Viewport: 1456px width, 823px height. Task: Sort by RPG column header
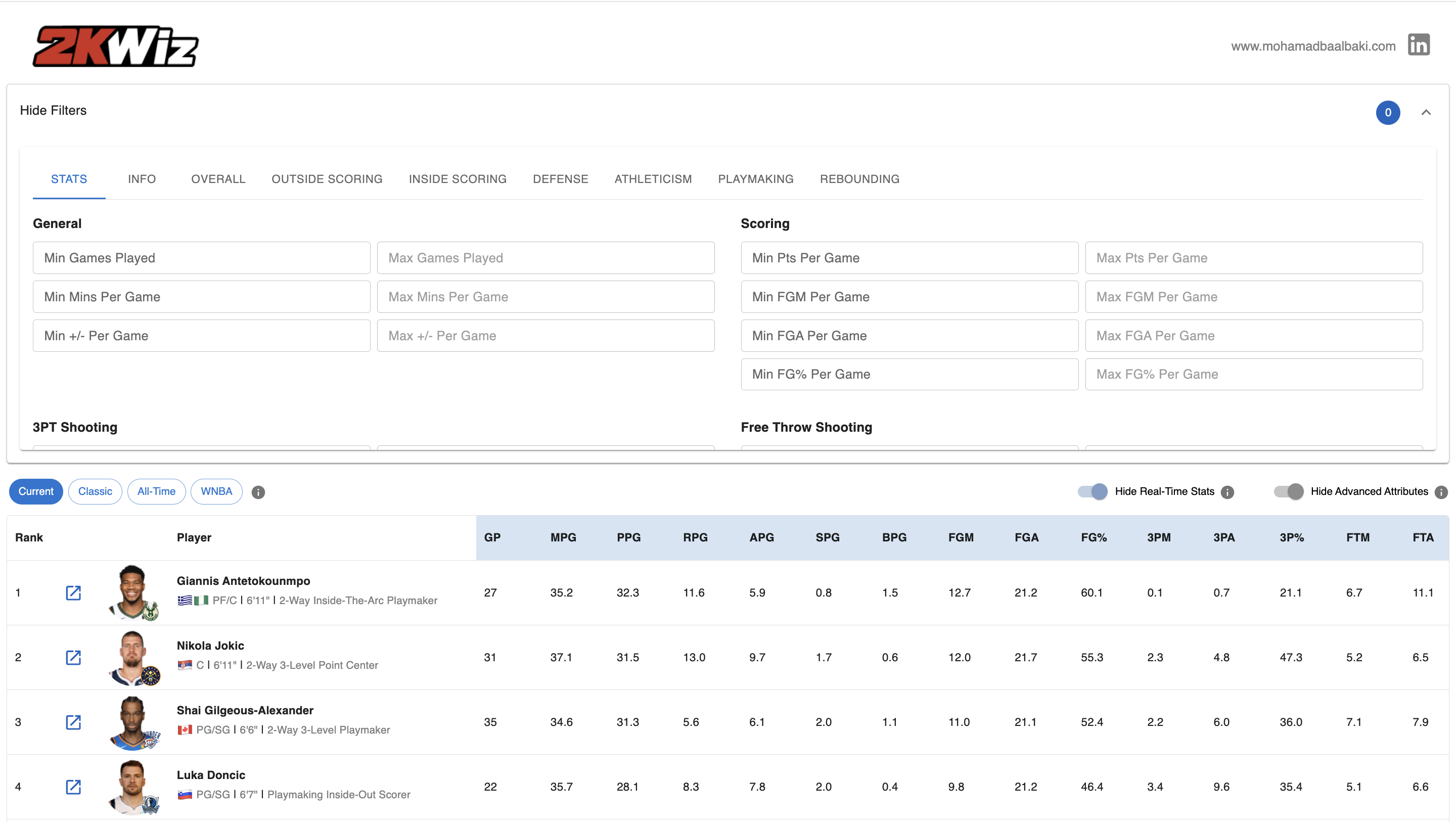click(x=695, y=537)
